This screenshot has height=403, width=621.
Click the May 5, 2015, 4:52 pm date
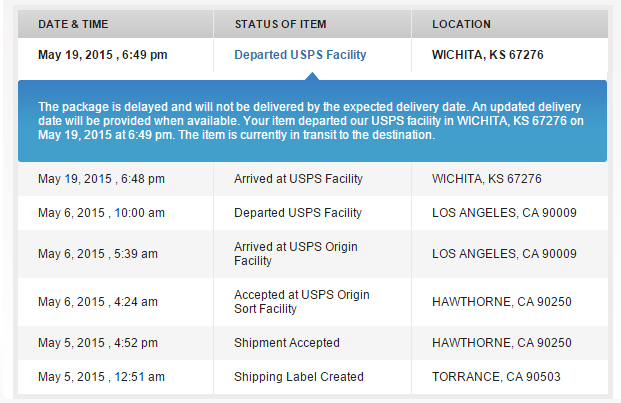[x=98, y=343]
